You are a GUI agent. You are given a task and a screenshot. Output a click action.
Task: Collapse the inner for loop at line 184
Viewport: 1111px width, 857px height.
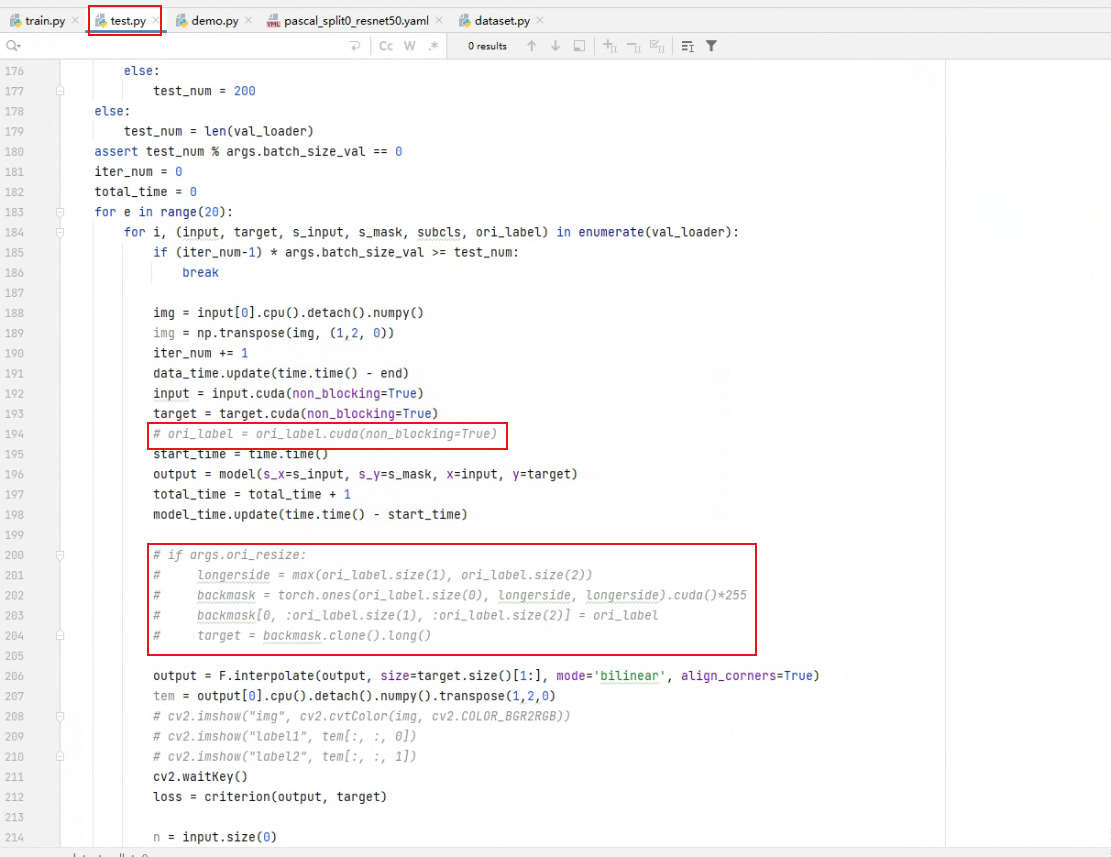(x=60, y=232)
